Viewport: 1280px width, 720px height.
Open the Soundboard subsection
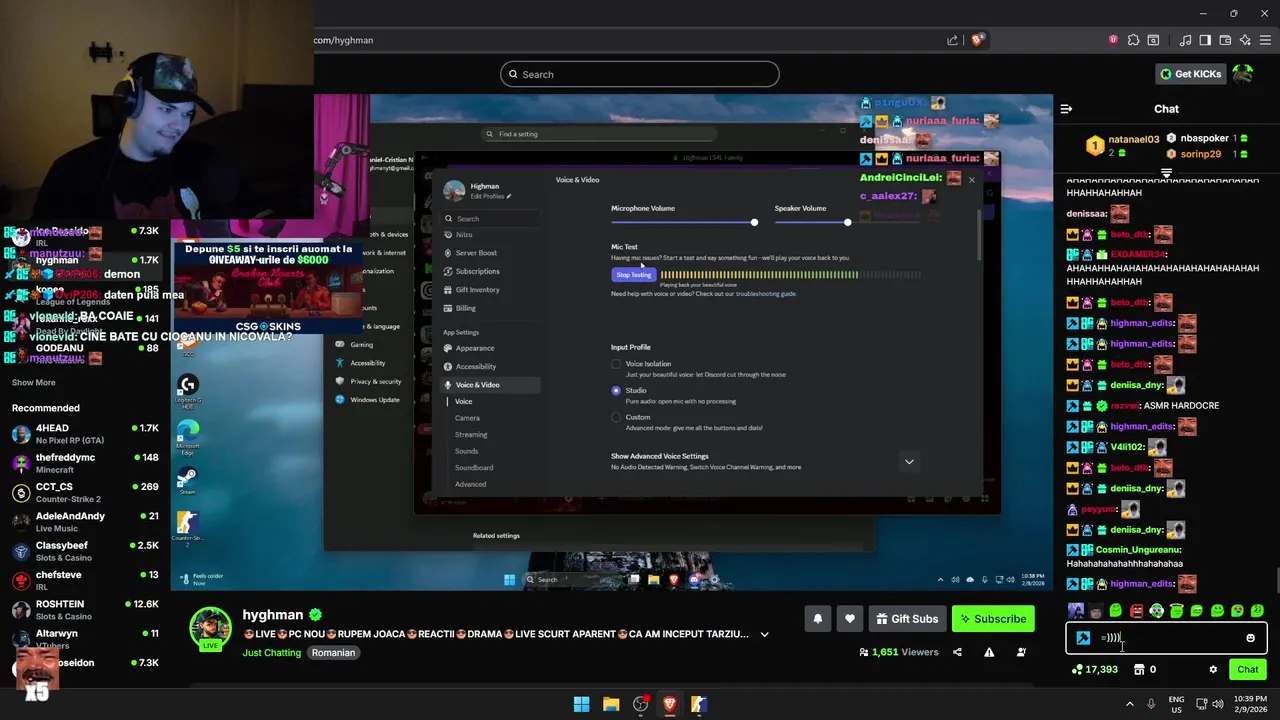tap(474, 468)
